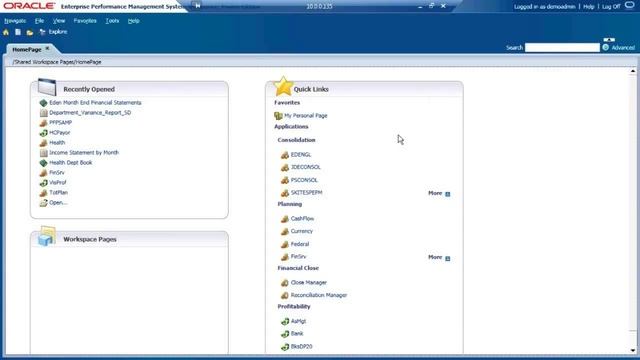Screen dimensions: 640x360
Task: Open Advanced search link
Action: [x=623, y=48]
